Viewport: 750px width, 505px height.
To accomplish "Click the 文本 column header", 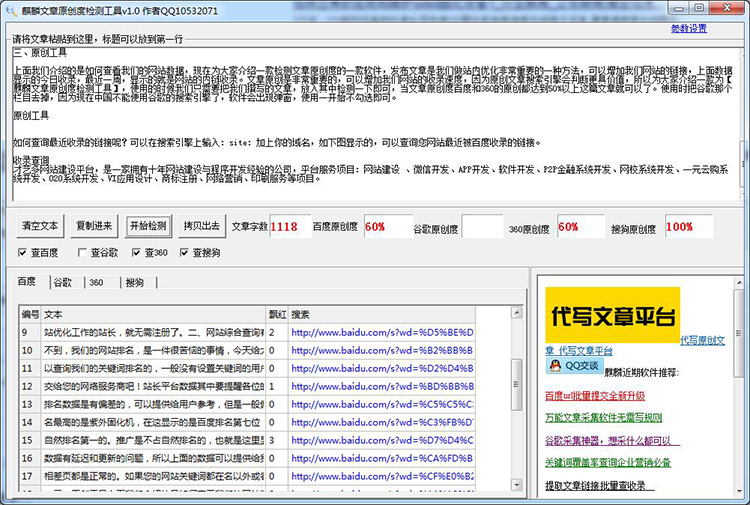I will (153, 315).
